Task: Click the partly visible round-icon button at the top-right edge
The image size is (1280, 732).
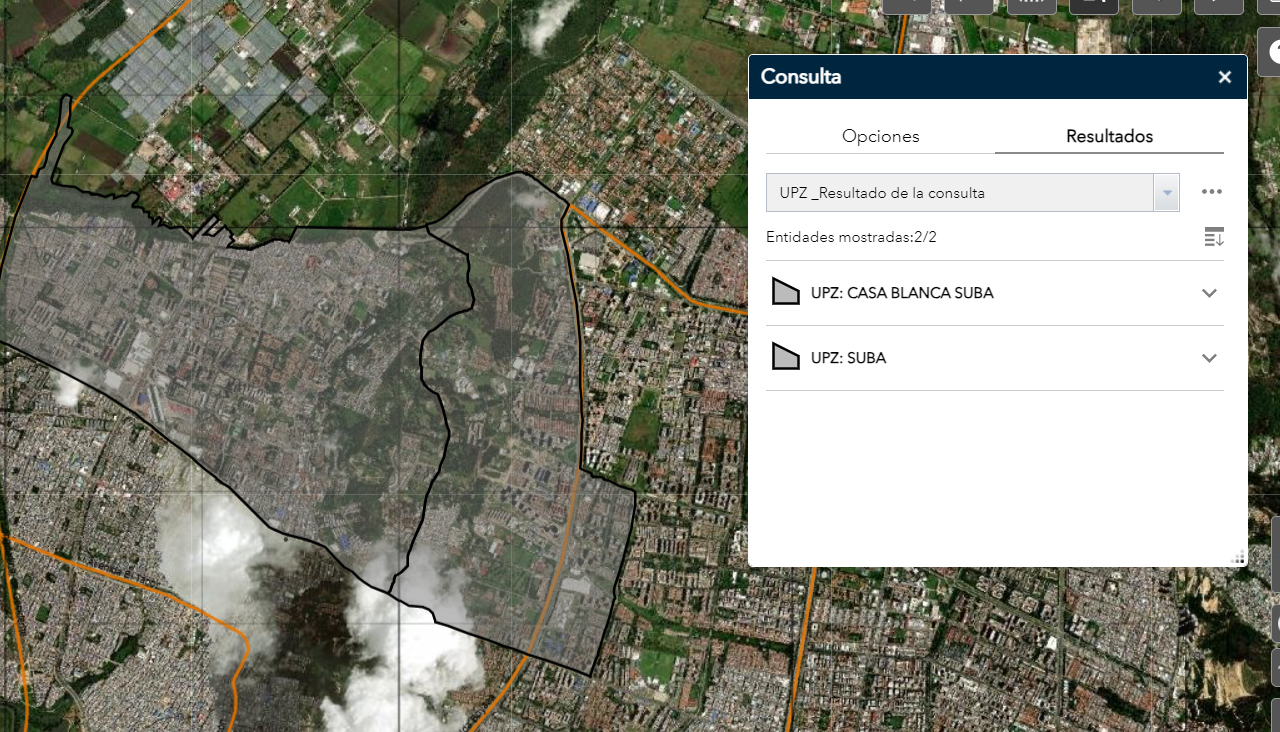Action: pyautogui.click(x=1270, y=52)
